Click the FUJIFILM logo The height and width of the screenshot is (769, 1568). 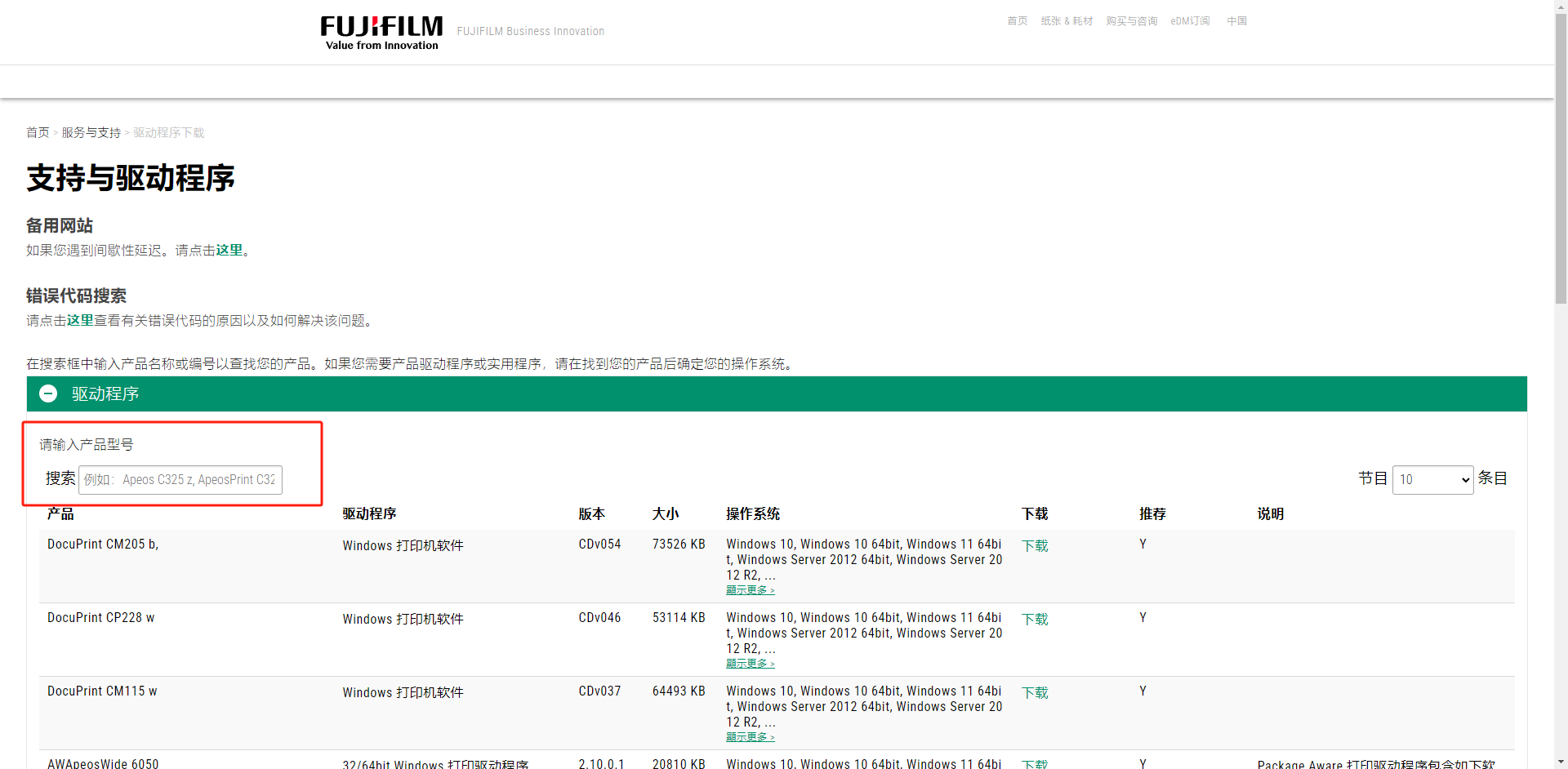[381, 33]
